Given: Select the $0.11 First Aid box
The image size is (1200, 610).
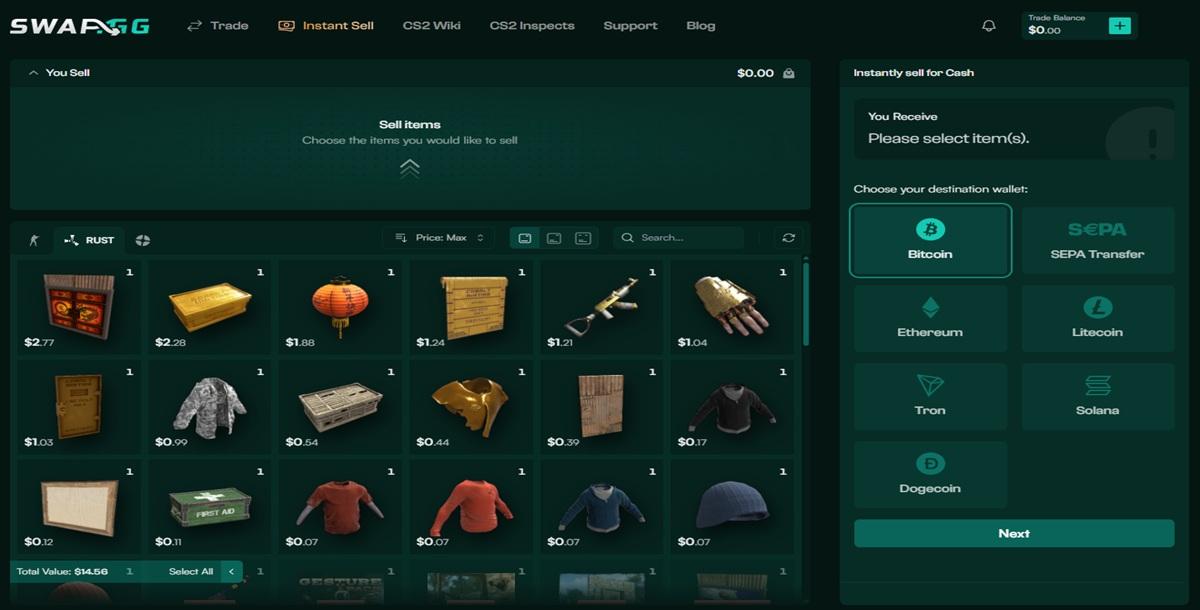Looking at the screenshot, I should [x=210, y=507].
